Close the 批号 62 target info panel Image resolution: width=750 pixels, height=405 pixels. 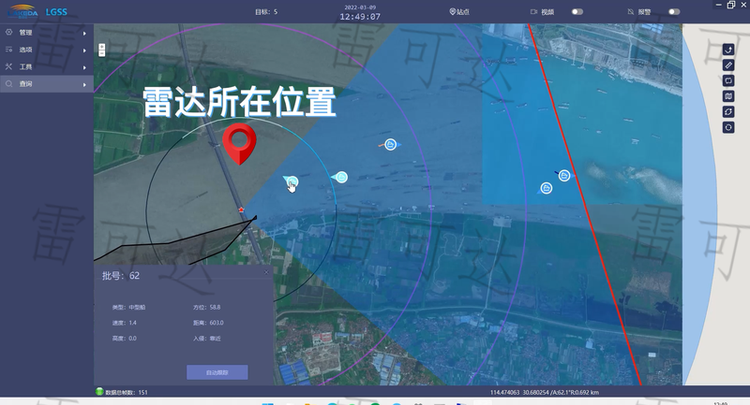pos(266,273)
